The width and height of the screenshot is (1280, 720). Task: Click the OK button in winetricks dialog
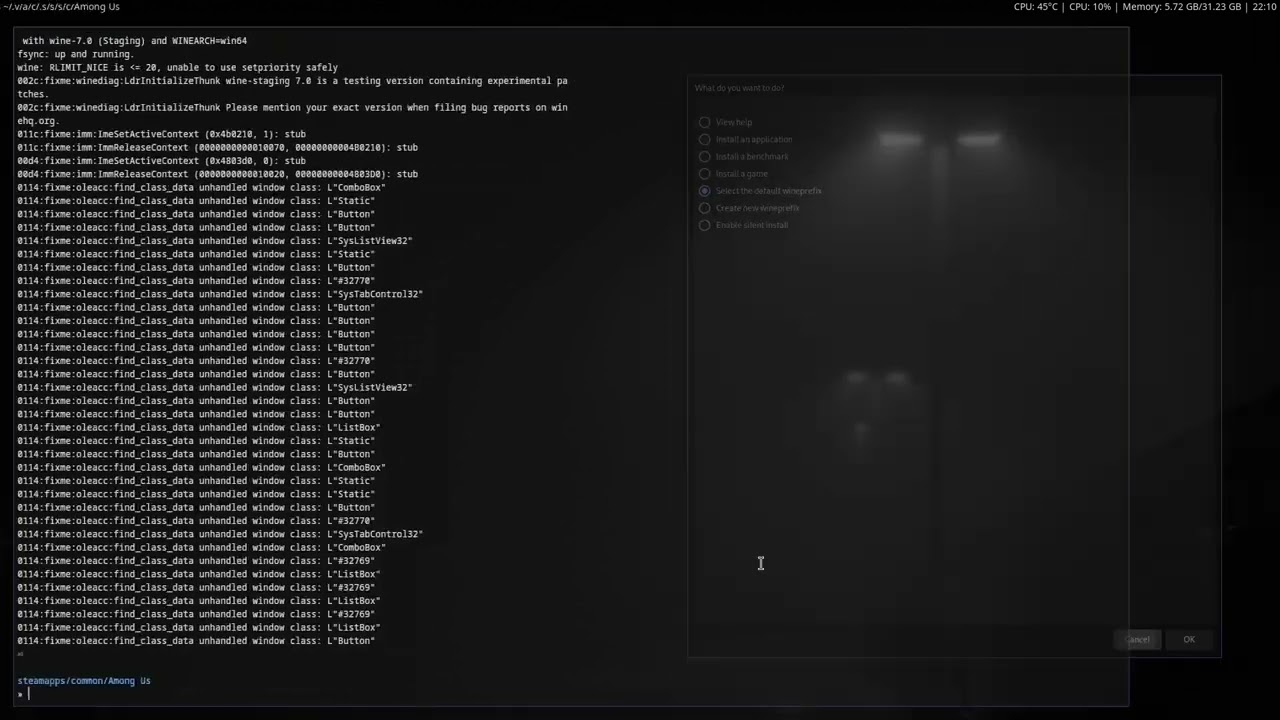1189,639
